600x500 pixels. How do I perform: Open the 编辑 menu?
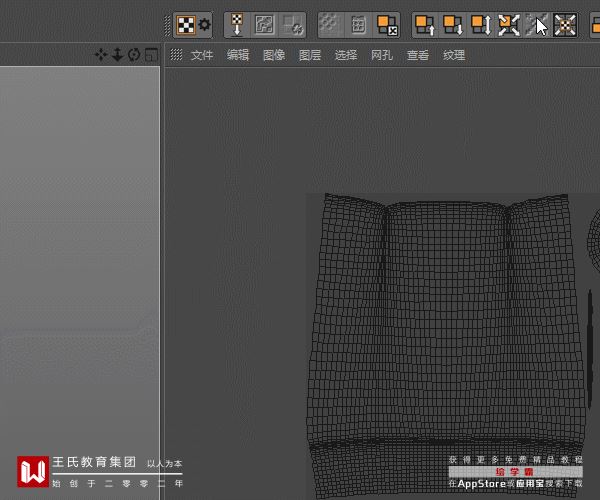(x=238, y=55)
